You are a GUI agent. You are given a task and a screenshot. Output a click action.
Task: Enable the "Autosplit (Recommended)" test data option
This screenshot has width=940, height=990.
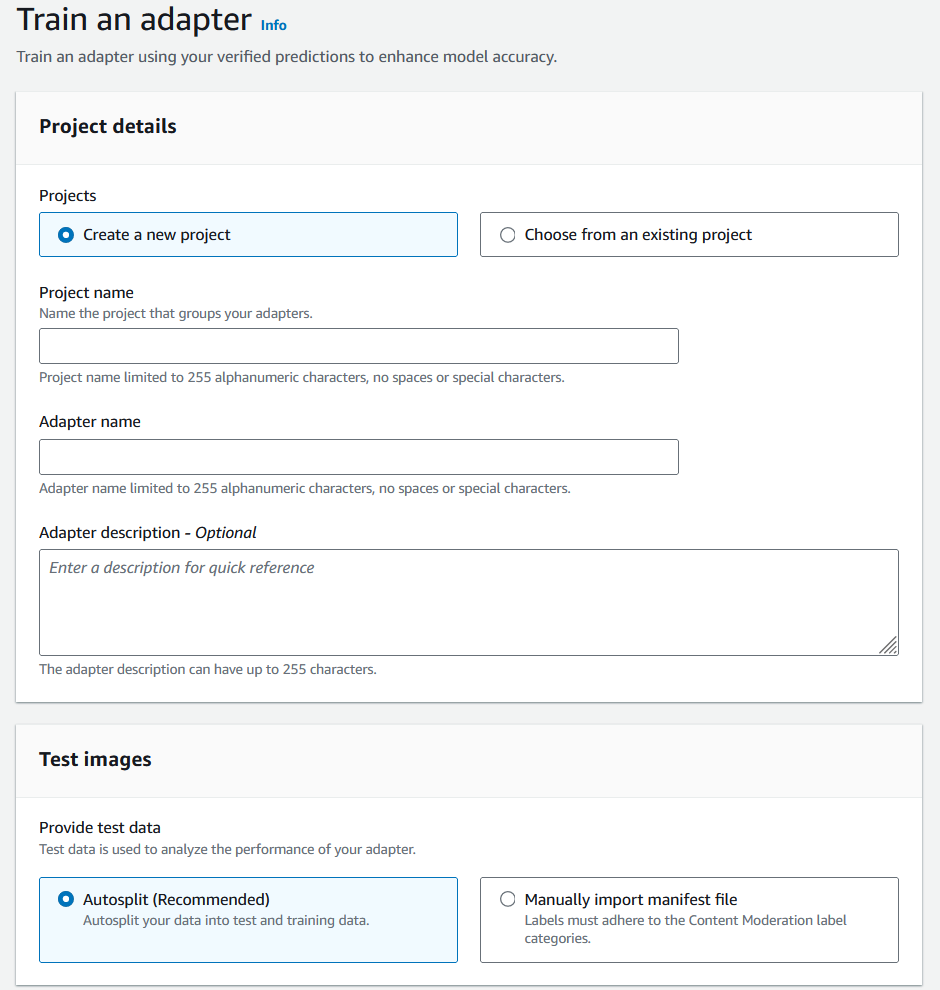65,899
